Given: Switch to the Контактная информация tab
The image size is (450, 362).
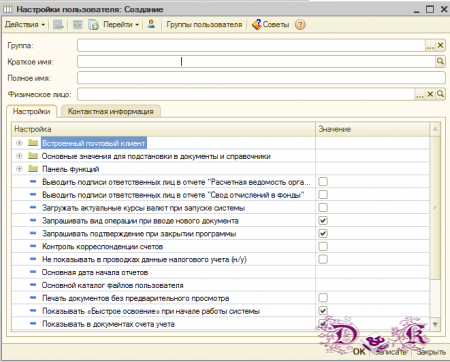Looking at the screenshot, I should pos(111,111).
